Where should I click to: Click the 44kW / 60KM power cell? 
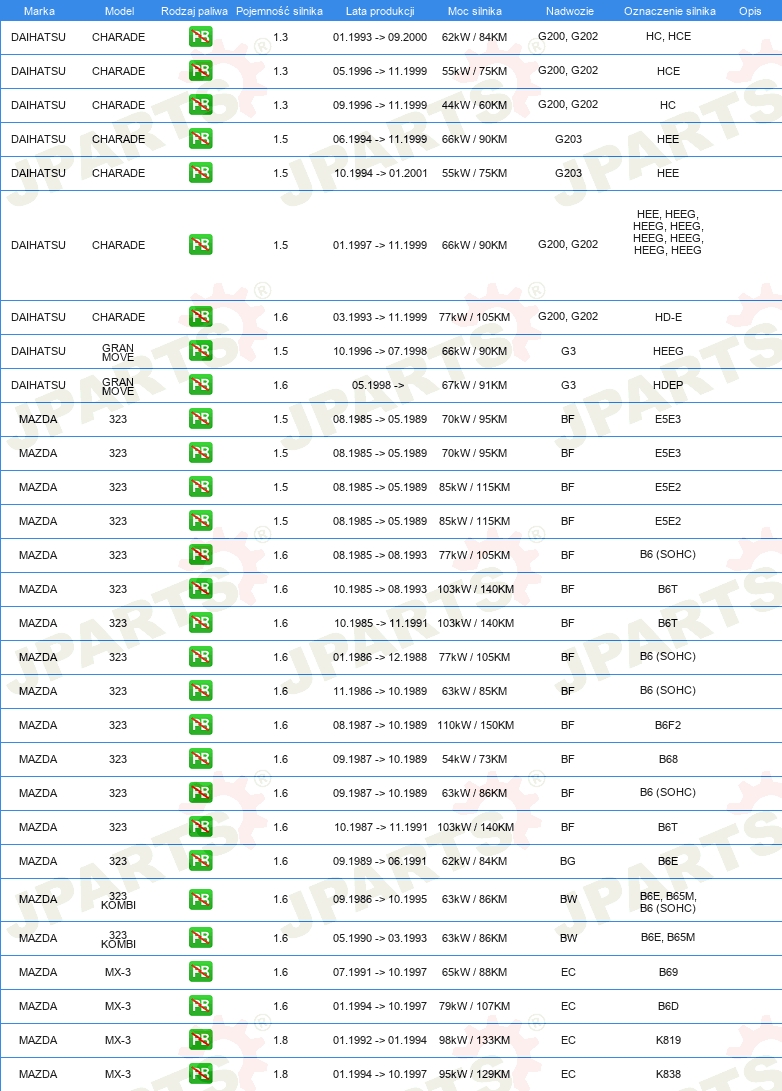point(474,106)
